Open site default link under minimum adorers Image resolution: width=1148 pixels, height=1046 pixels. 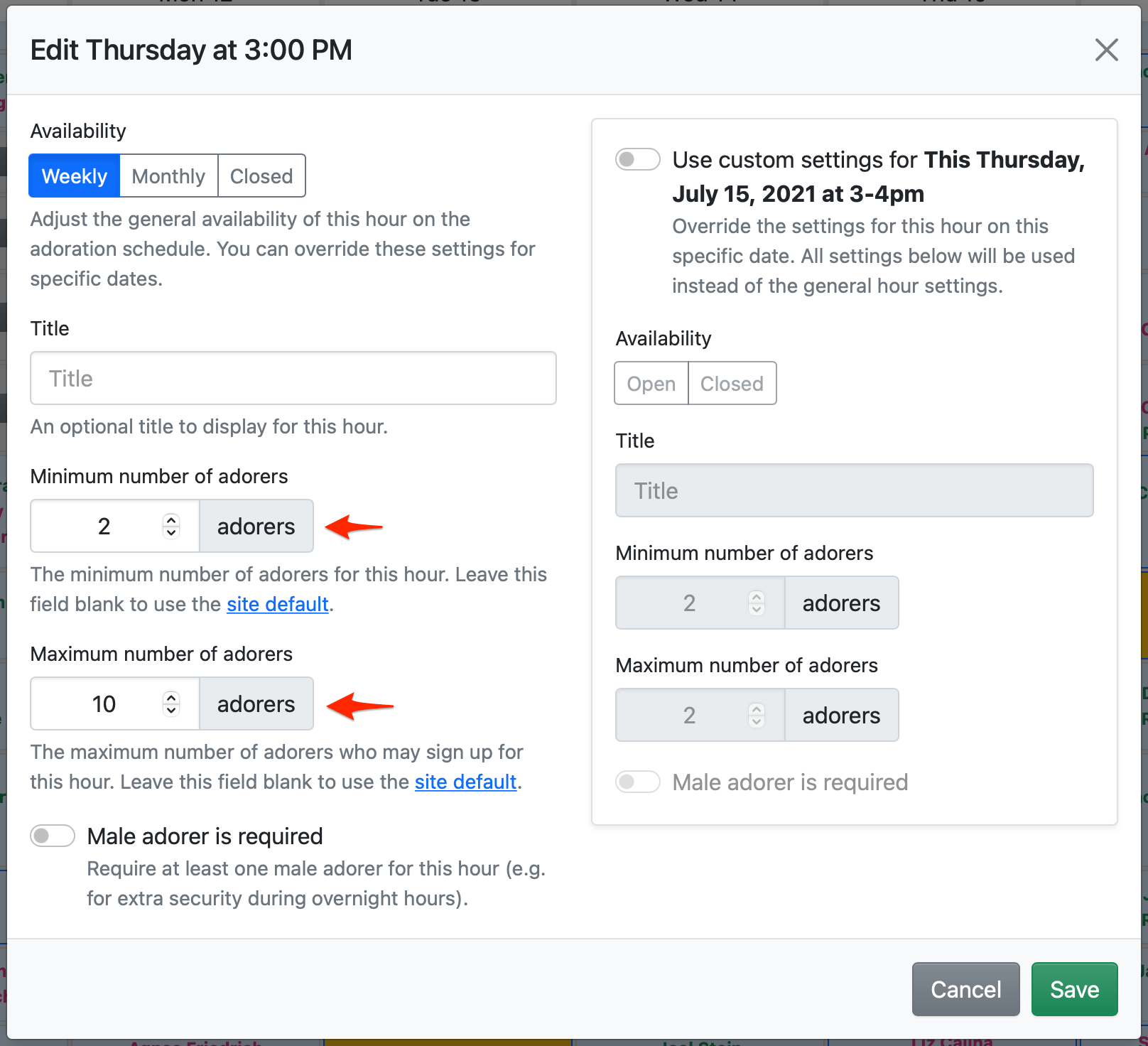(277, 604)
